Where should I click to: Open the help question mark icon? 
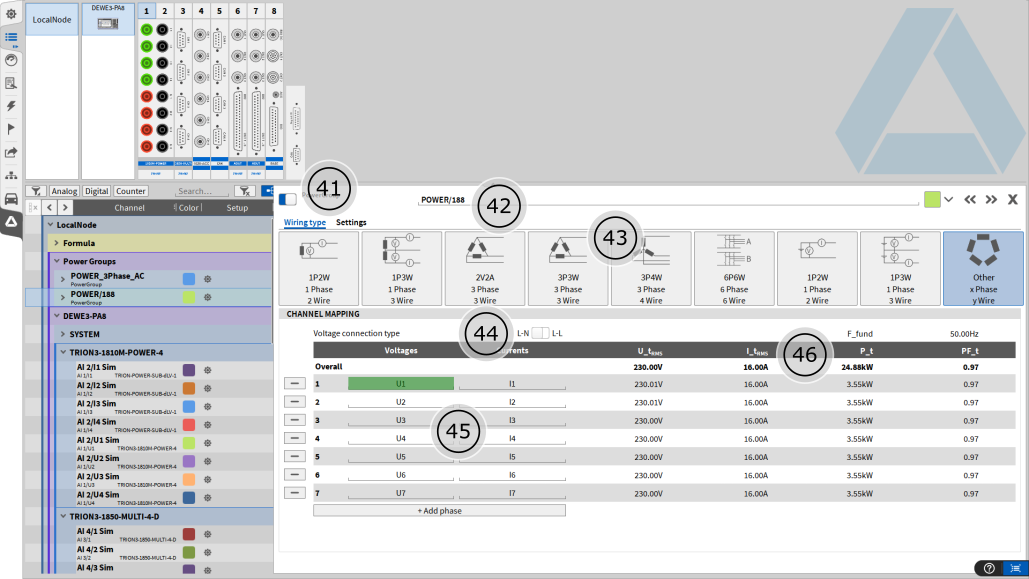pyautogui.click(x=989, y=568)
